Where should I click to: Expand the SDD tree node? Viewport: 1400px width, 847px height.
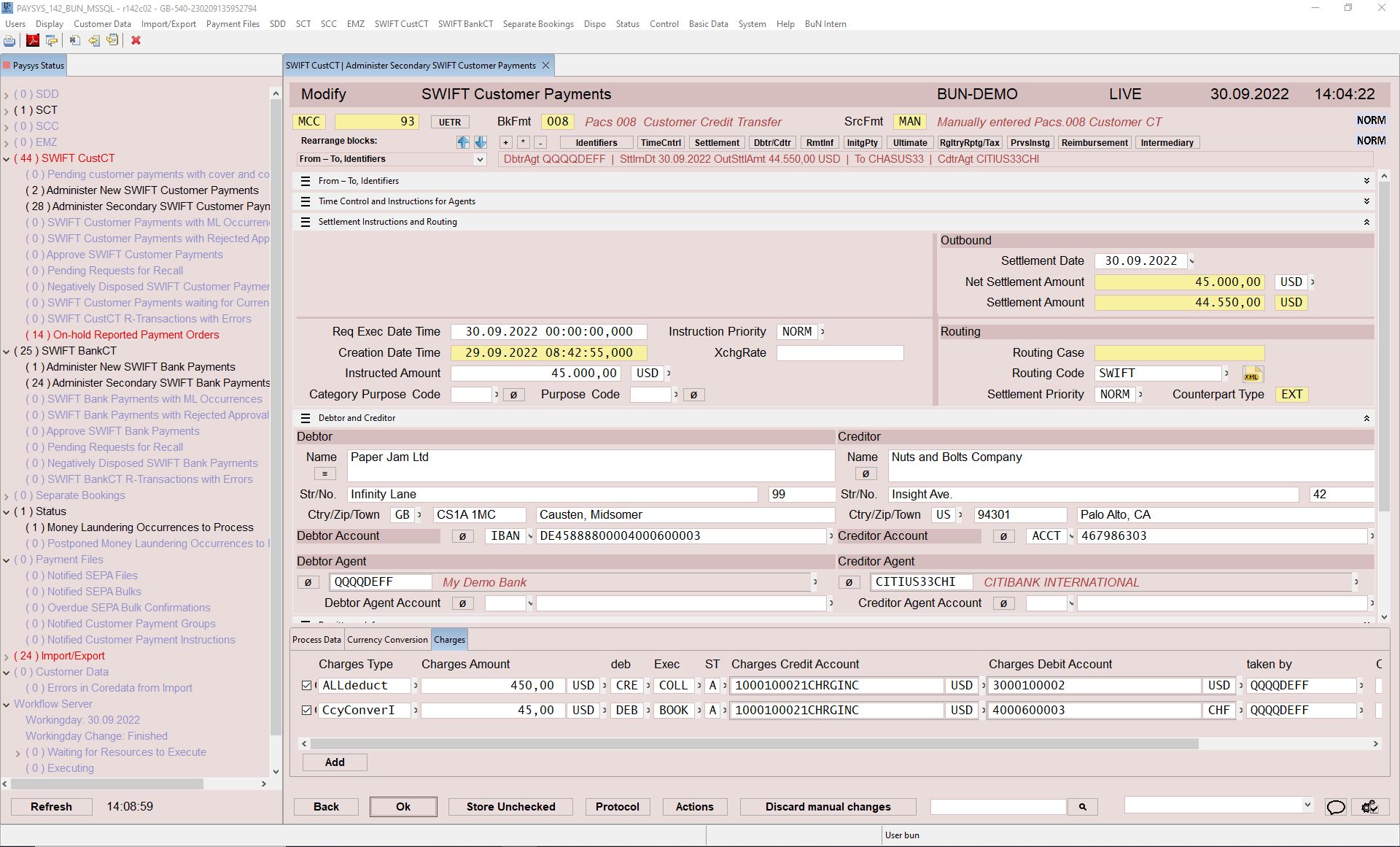point(7,95)
